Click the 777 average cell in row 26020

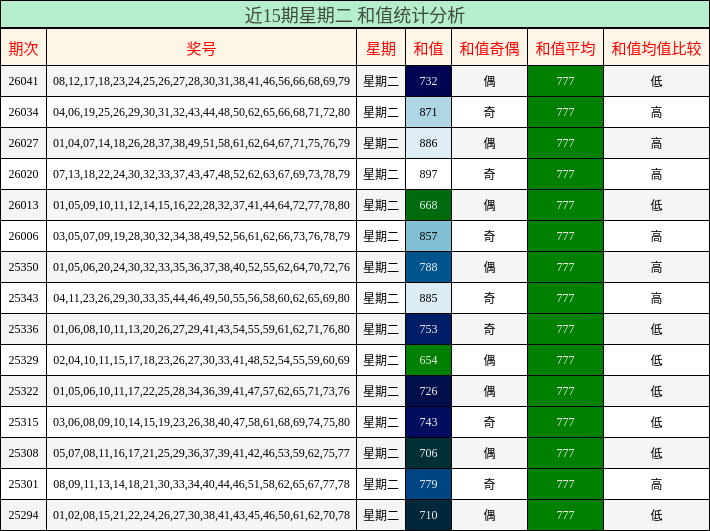coord(566,174)
